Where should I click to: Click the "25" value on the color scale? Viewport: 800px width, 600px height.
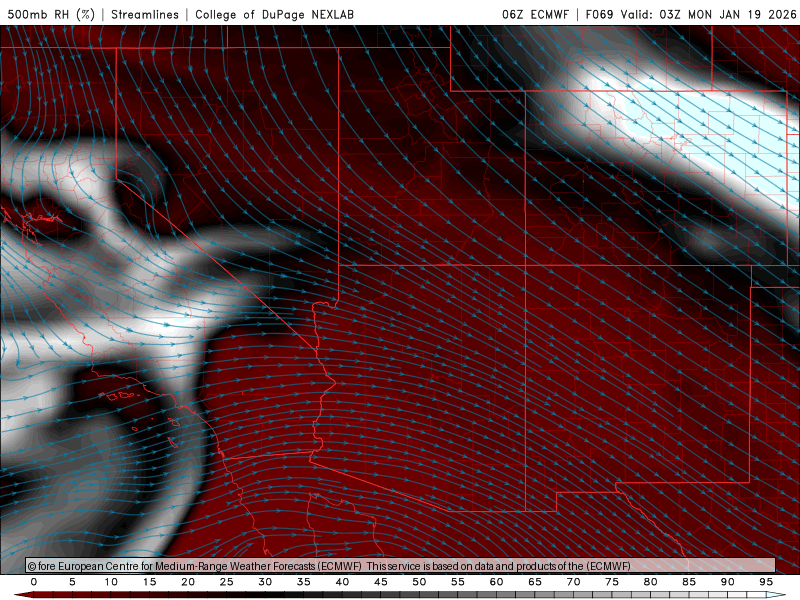227,582
